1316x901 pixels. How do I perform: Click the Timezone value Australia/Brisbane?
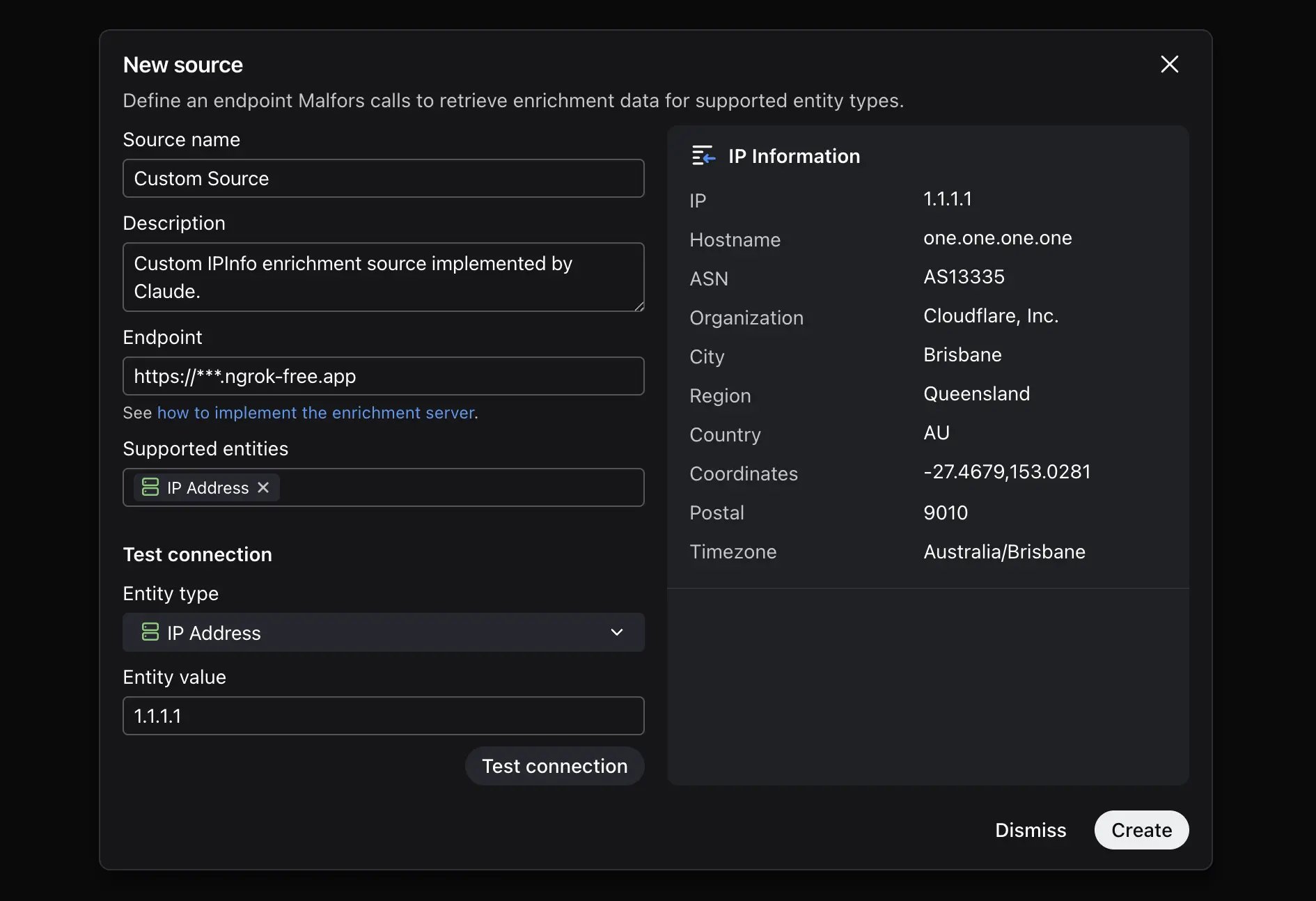[1004, 551]
